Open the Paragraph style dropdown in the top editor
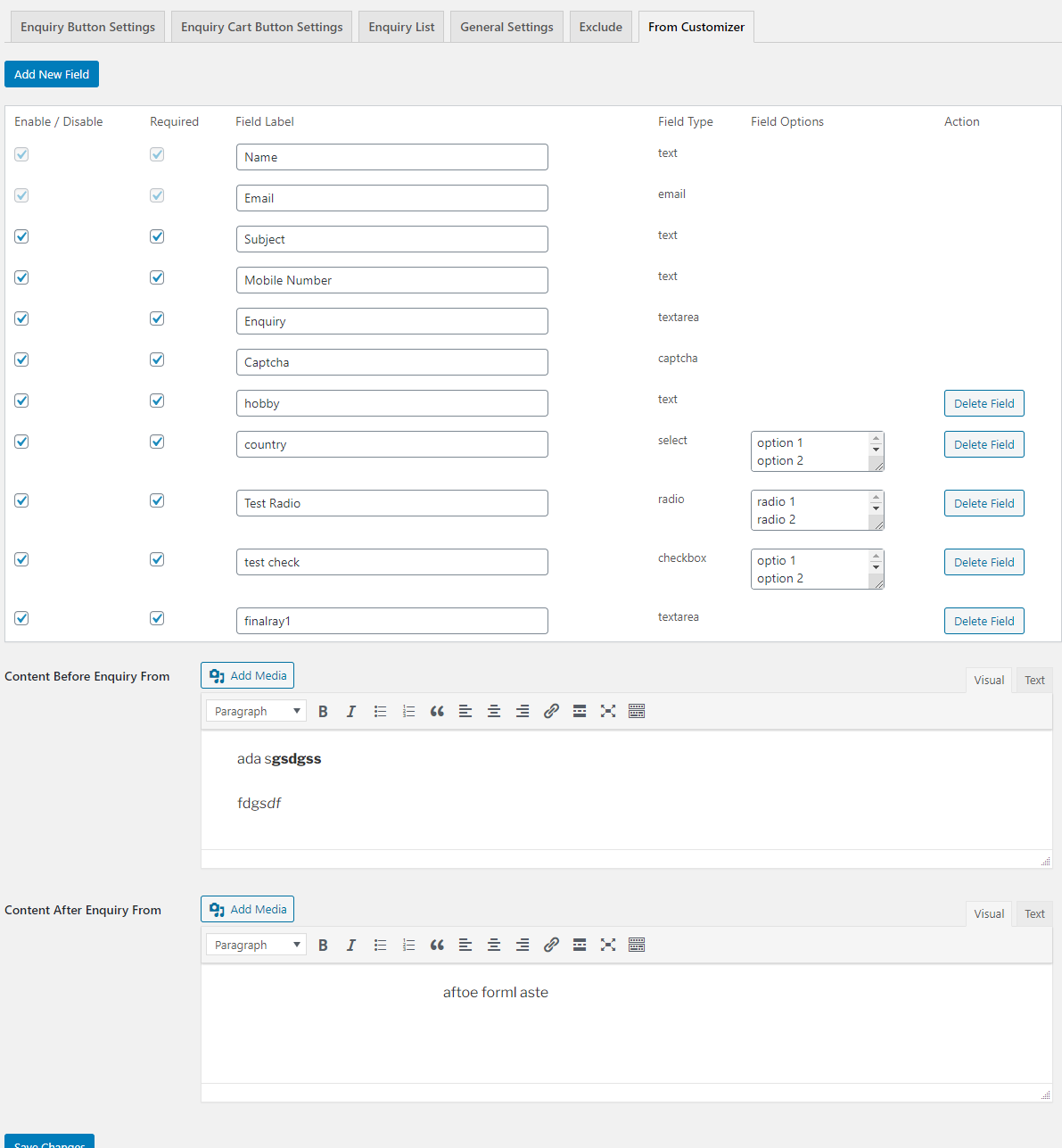The width and height of the screenshot is (1062, 1148). [x=256, y=711]
